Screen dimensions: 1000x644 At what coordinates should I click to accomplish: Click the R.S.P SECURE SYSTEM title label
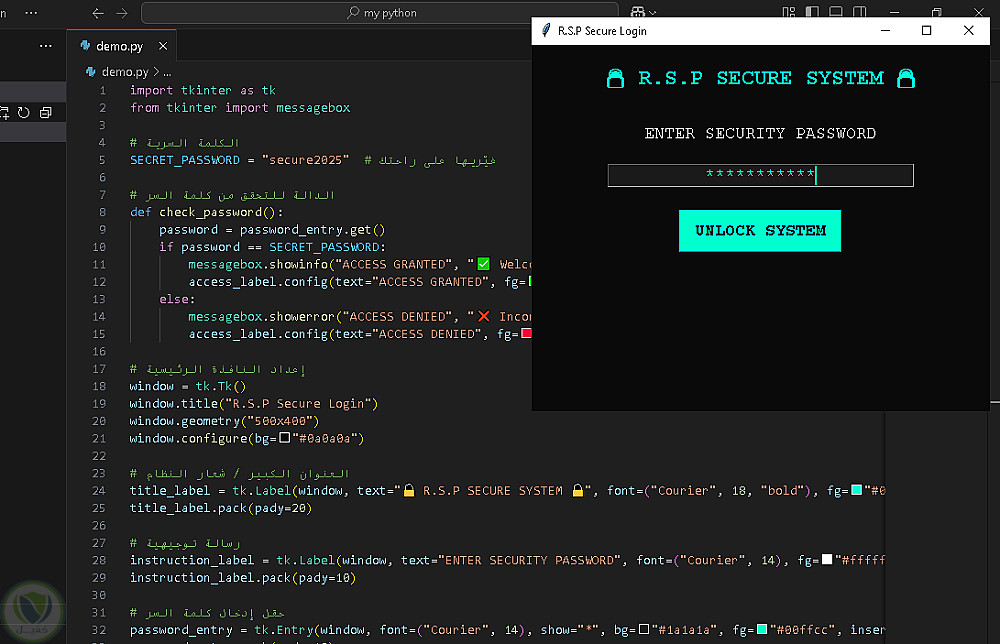[x=760, y=78]
